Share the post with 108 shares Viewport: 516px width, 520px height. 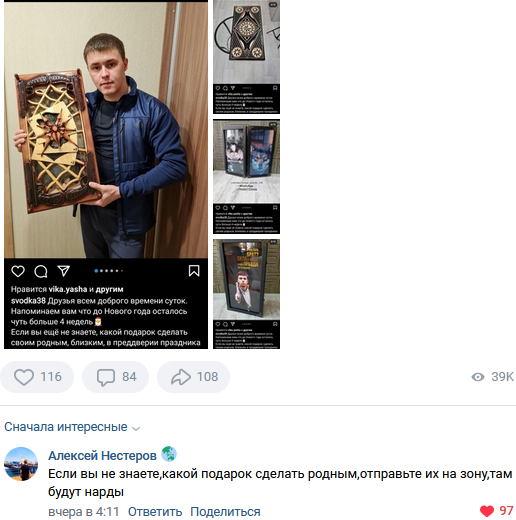[x=193, y=377]
